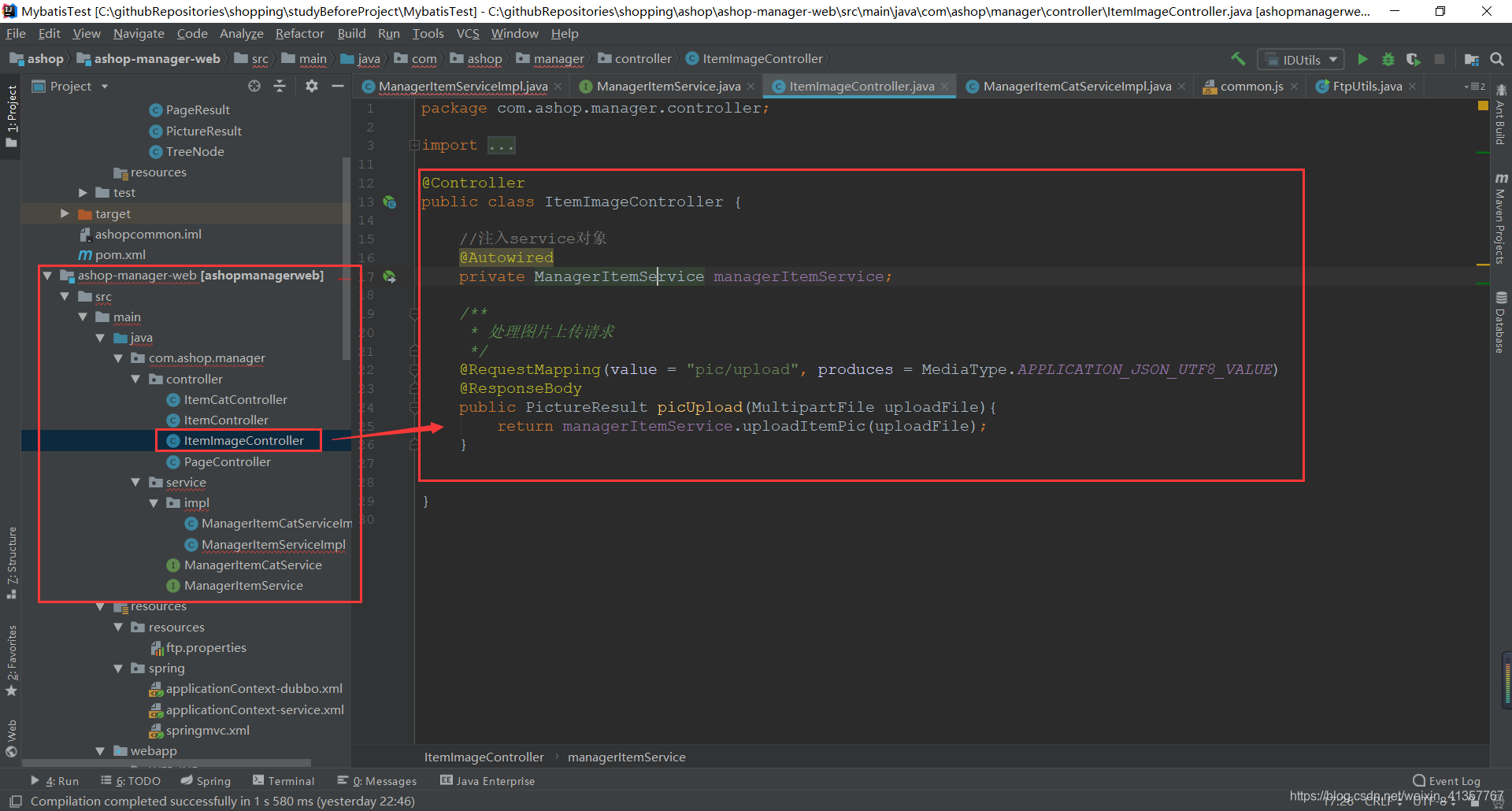This screenshot has height=811, width=1512.
Task: Open Maven Projects side panel
Action: (1501, 219)
